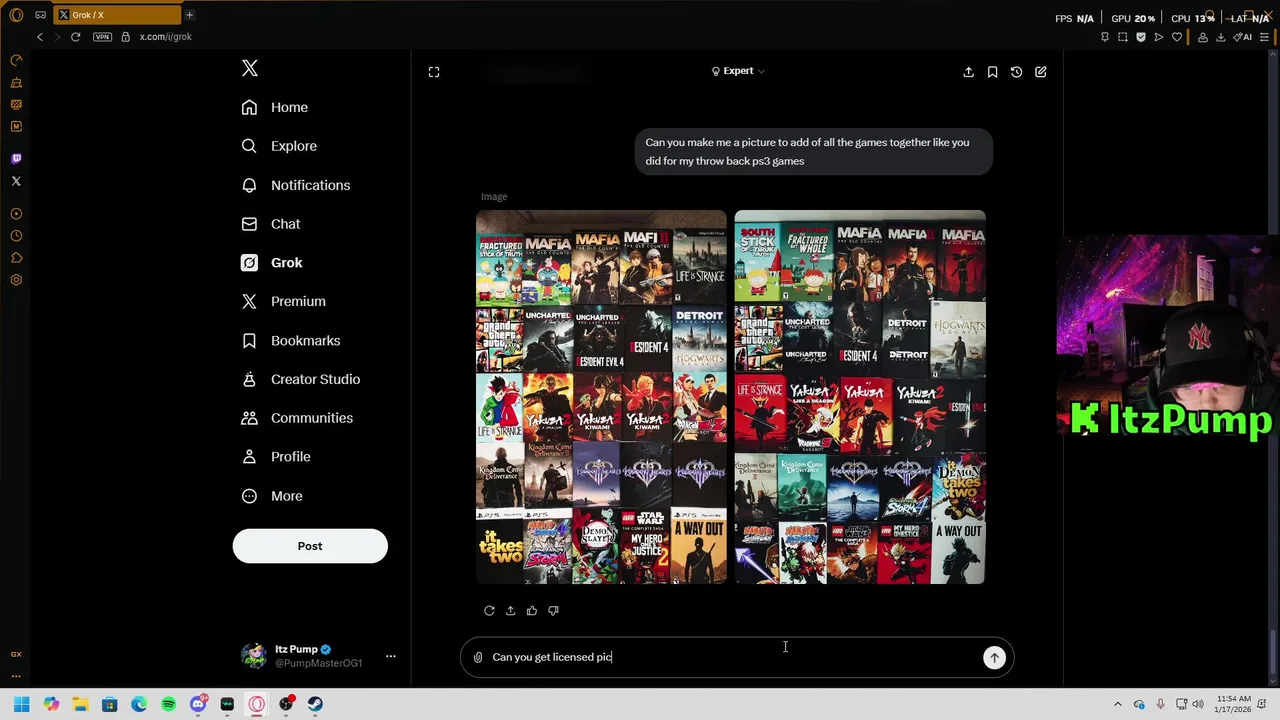Image resolution: width=1280 pixels, height=720 pixels.
Task: Send the message with the arrow button
Action: pos(994,657)
